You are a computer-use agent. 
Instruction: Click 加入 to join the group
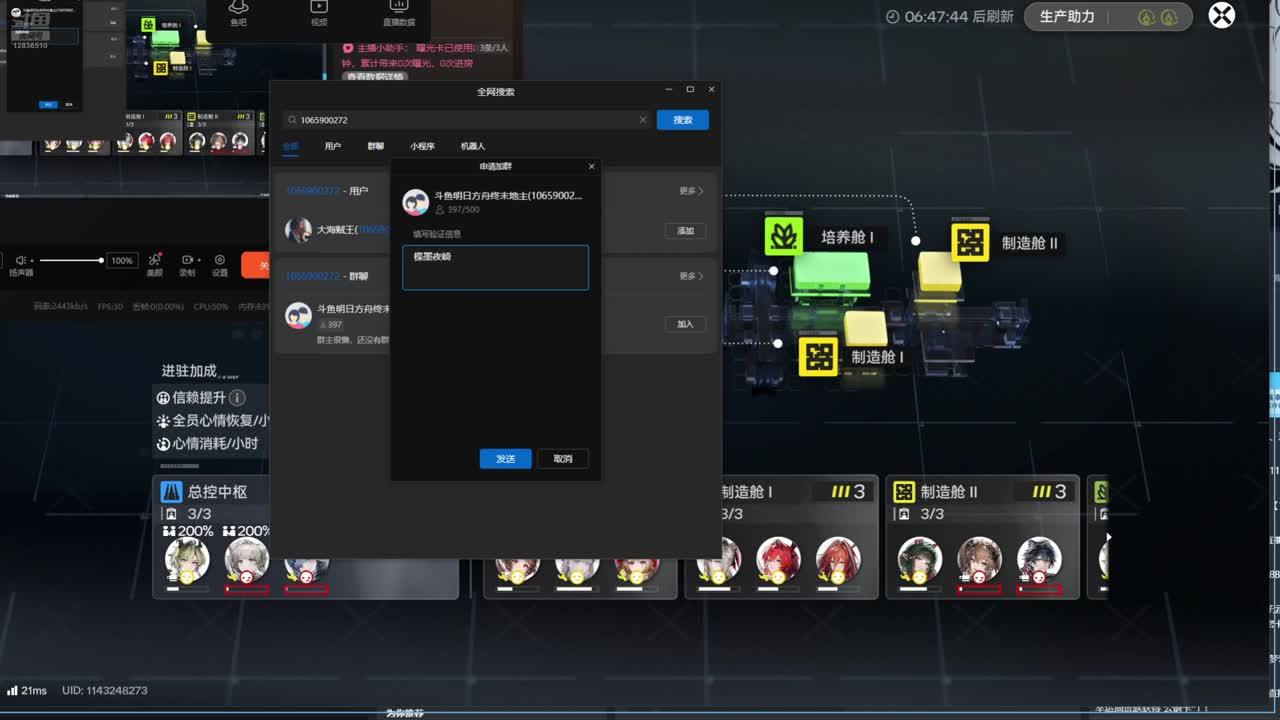pos(685,324)
